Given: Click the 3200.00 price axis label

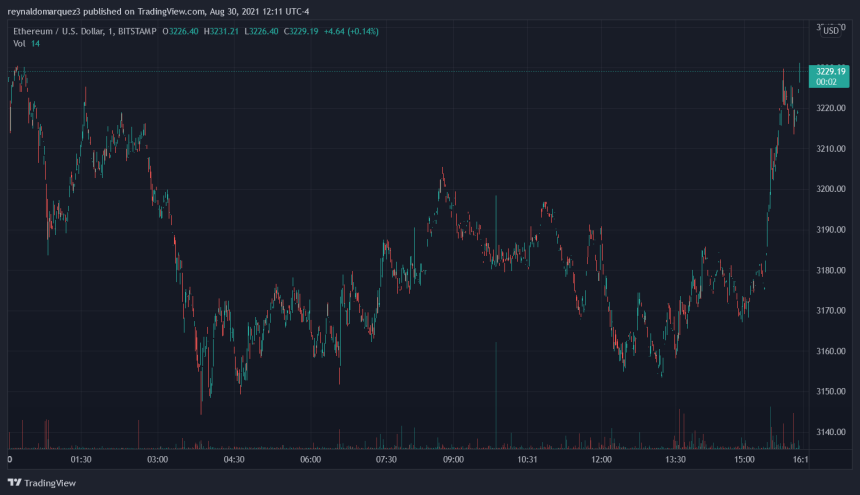Looking at the screenshot, I should tap(831, 189).
